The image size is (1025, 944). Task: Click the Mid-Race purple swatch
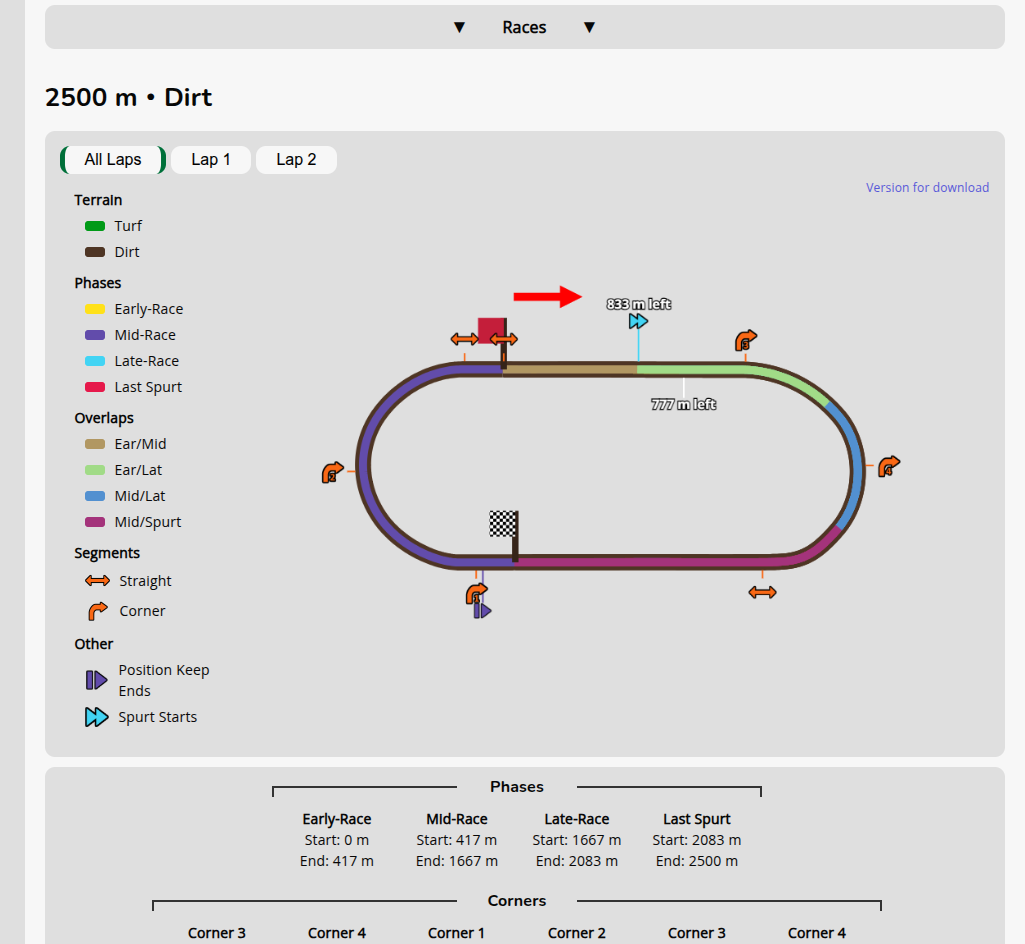95,335
